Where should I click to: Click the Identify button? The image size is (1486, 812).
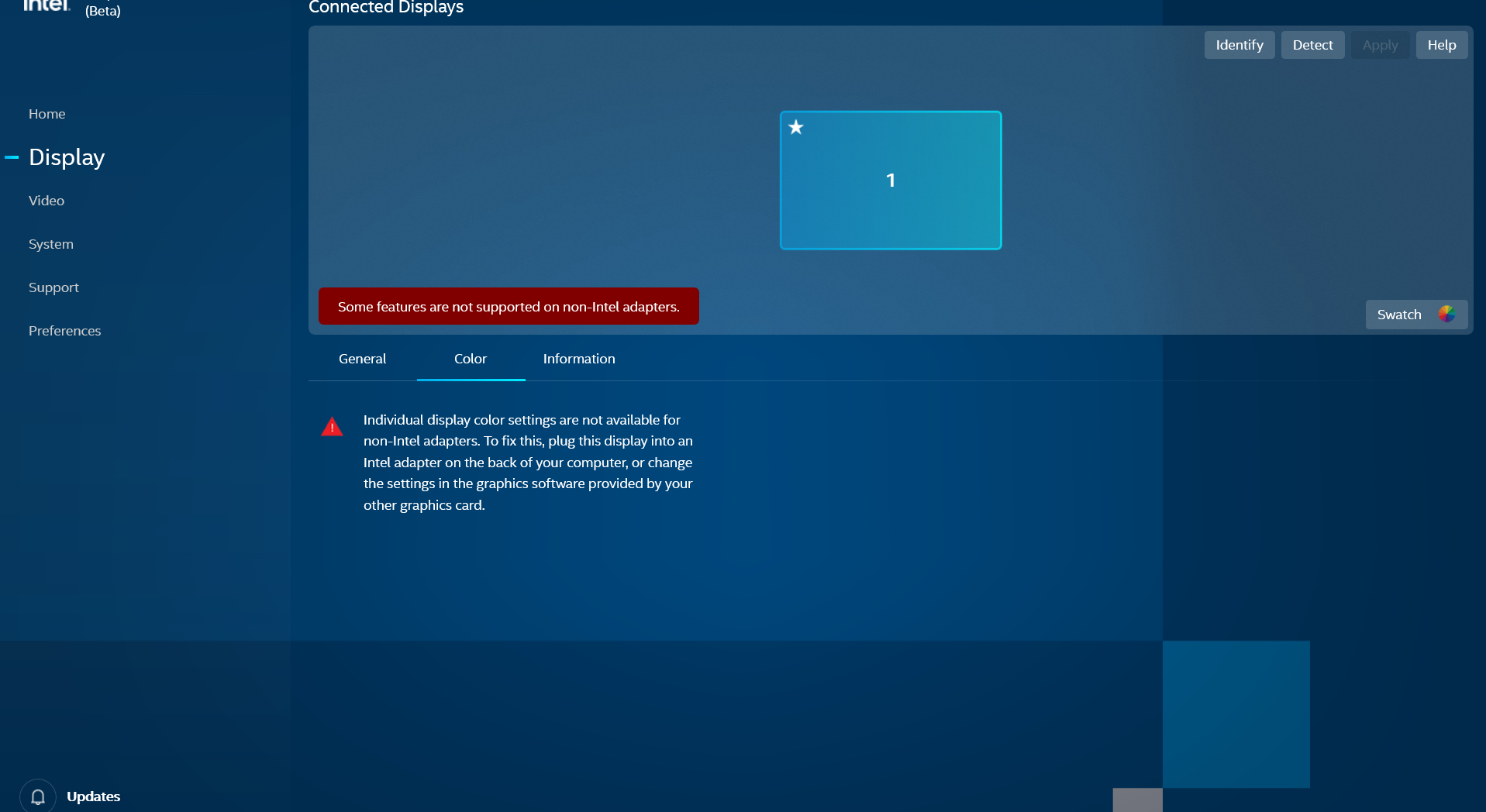1239,45
